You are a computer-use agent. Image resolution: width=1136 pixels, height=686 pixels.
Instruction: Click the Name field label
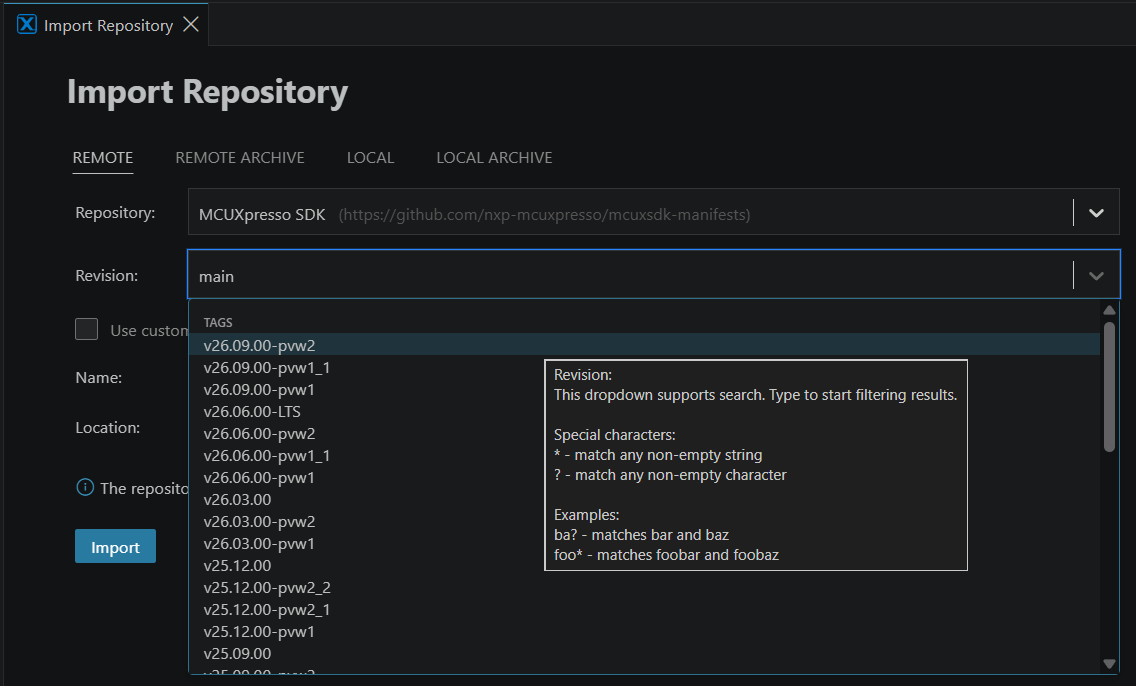[x=99, y=377]
